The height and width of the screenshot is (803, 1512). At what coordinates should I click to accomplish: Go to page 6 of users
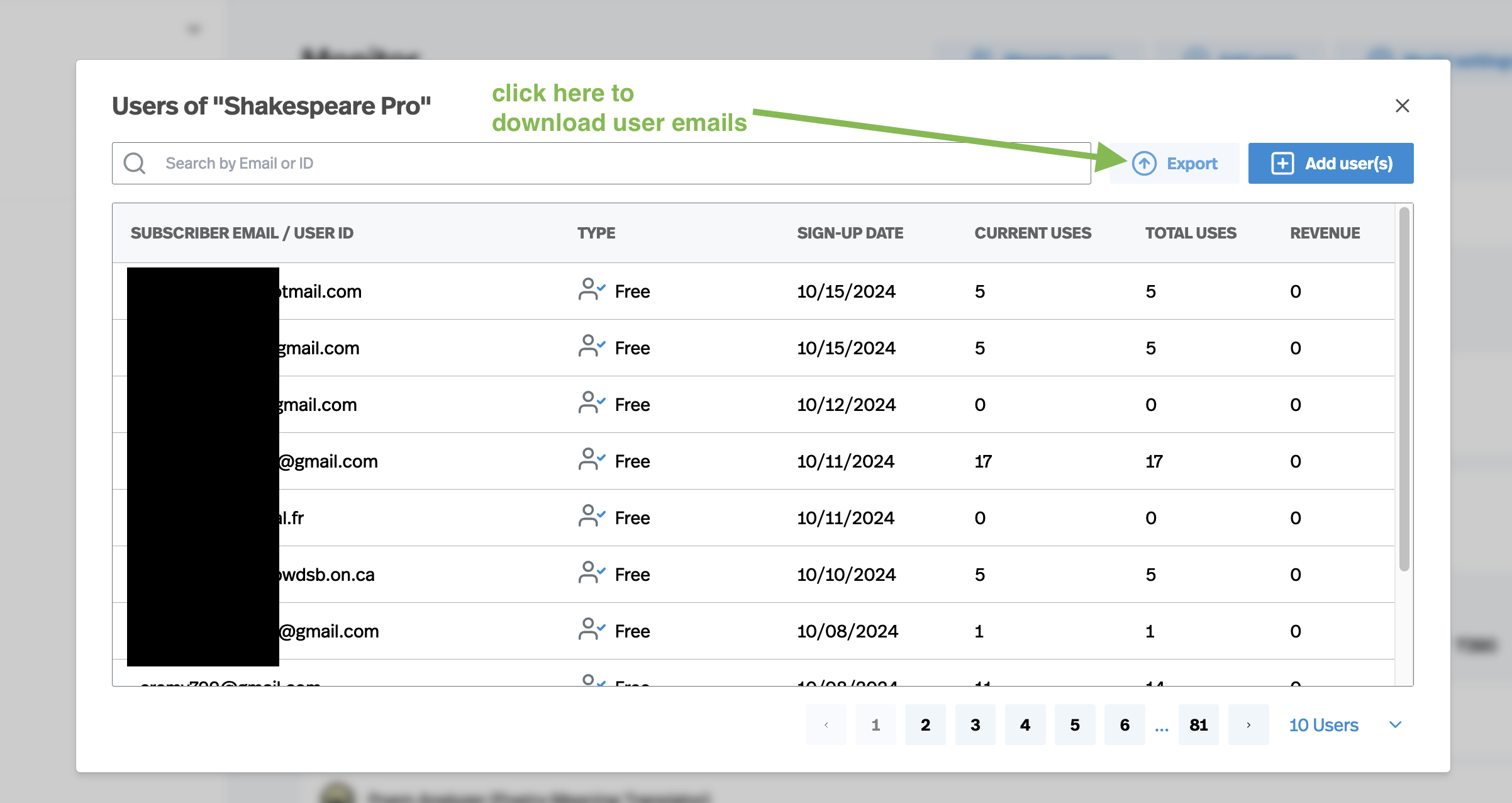pos(1125,725)
